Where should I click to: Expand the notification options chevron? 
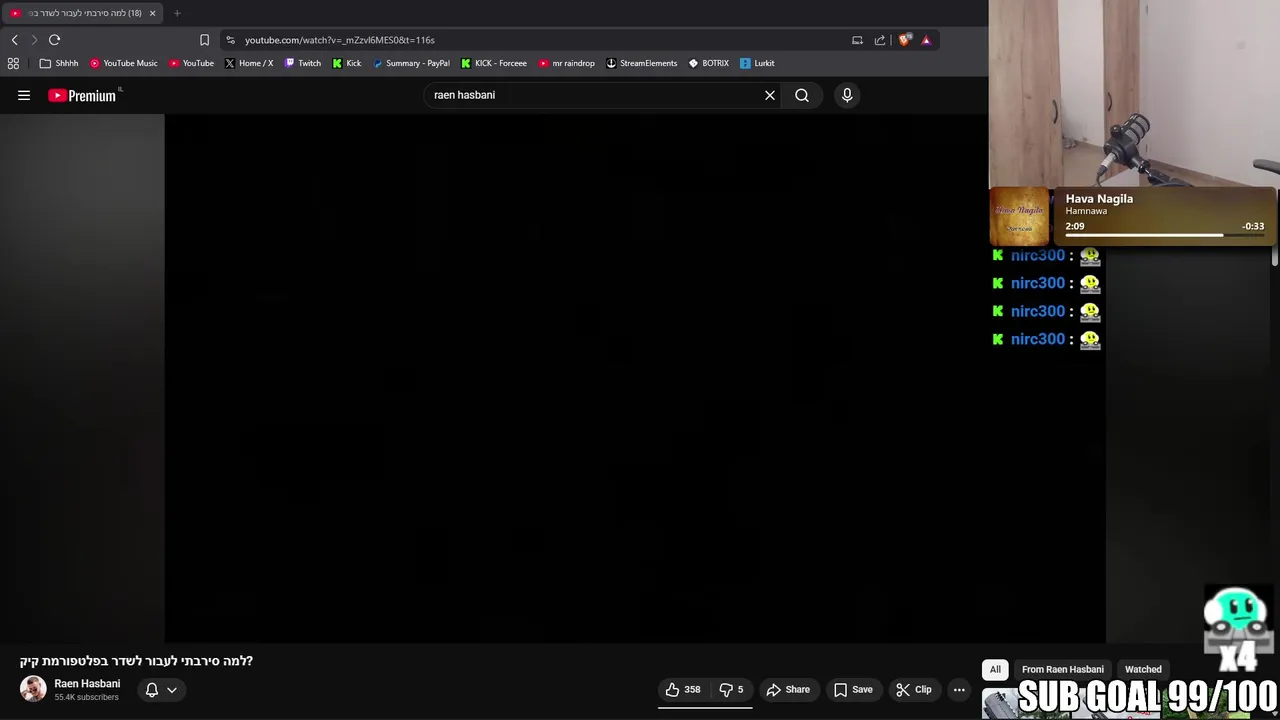172,690
